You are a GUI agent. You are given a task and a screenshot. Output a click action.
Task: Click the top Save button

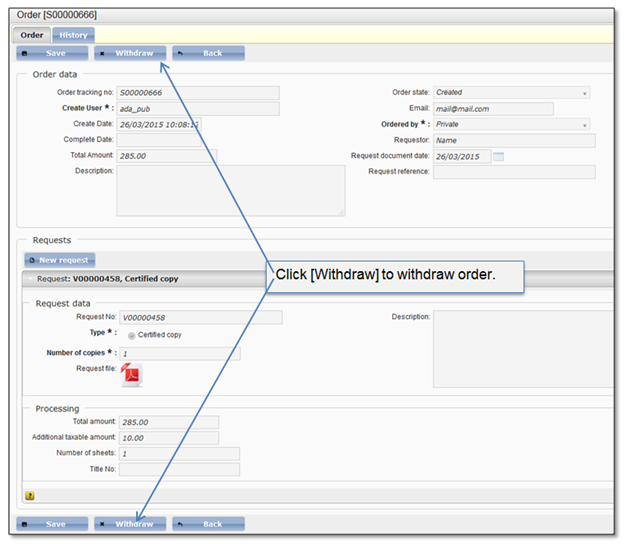click(x=49, y=53)
